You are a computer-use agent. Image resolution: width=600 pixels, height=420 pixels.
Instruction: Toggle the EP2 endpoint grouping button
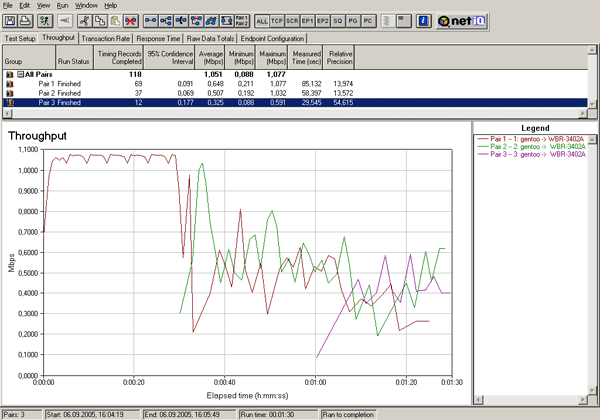[323, 21]
